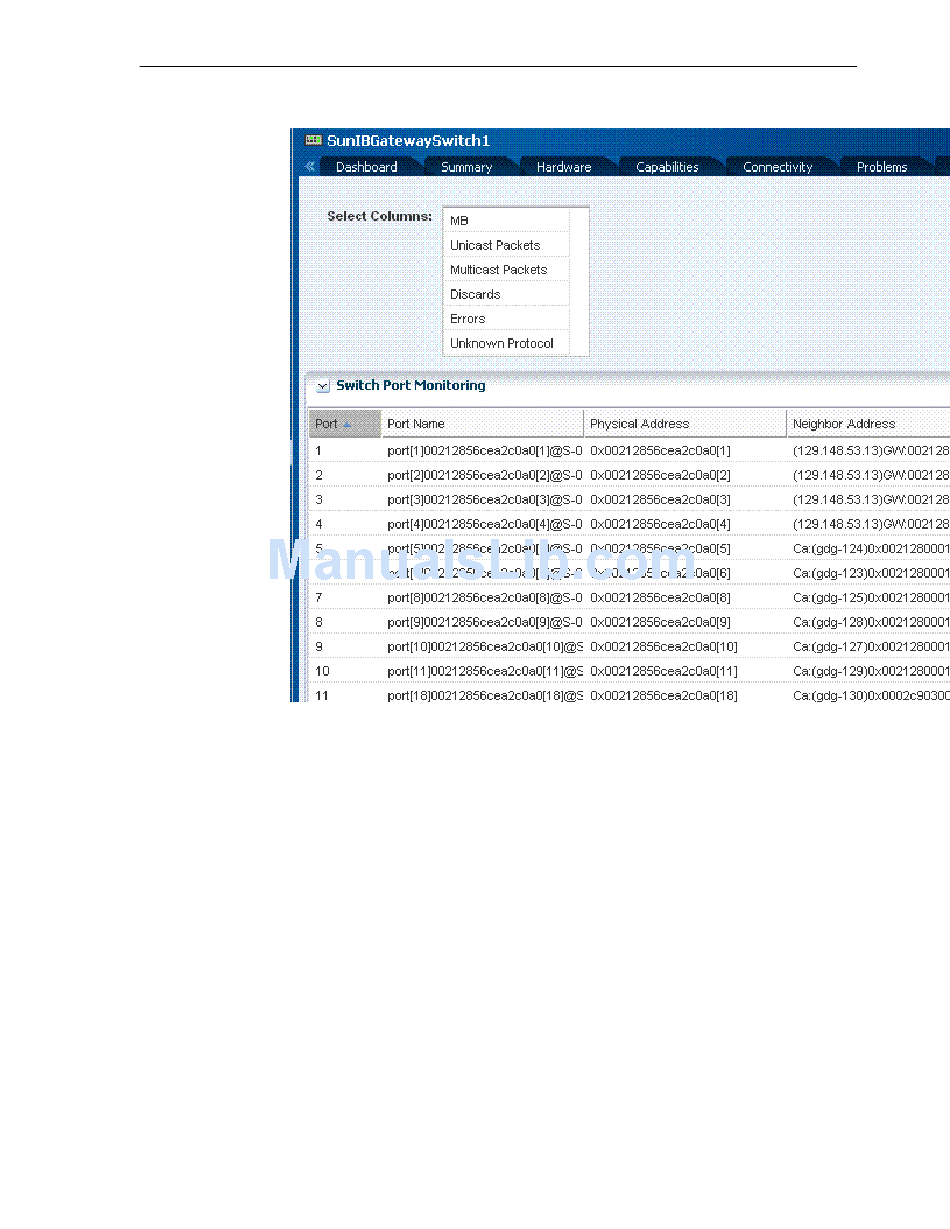Click physical address 0x00212856cea2c0a0[8]
Image resolution: width=950 pixels, height=1229 pixels.
[660, 597]
